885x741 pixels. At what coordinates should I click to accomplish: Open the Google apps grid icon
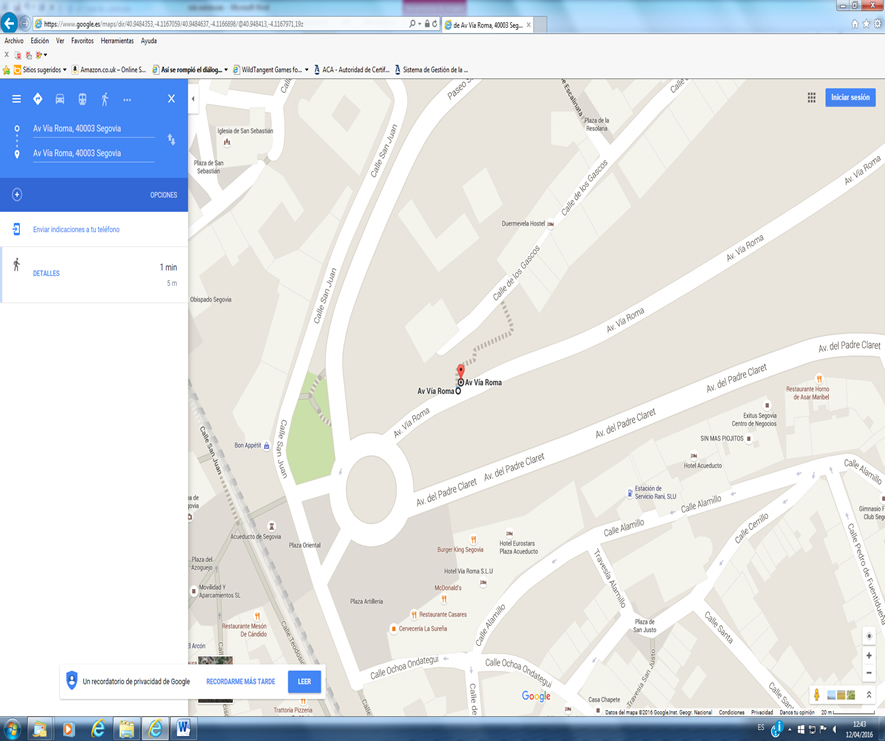(811, 97)
